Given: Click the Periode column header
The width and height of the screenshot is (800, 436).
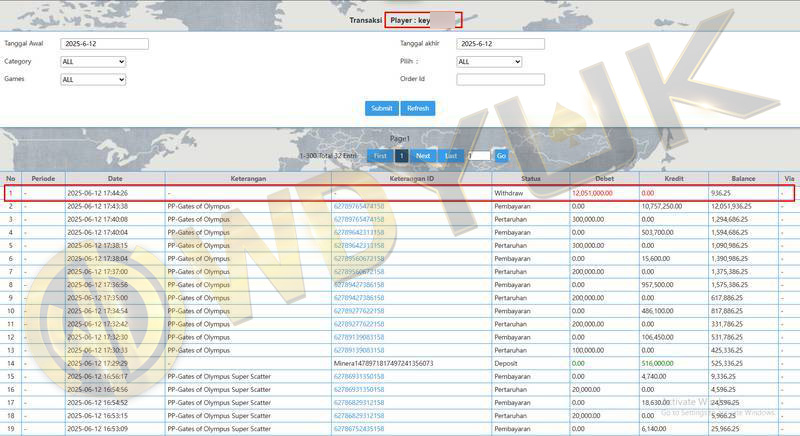Looking at the screenshot, I should [43, 179].
